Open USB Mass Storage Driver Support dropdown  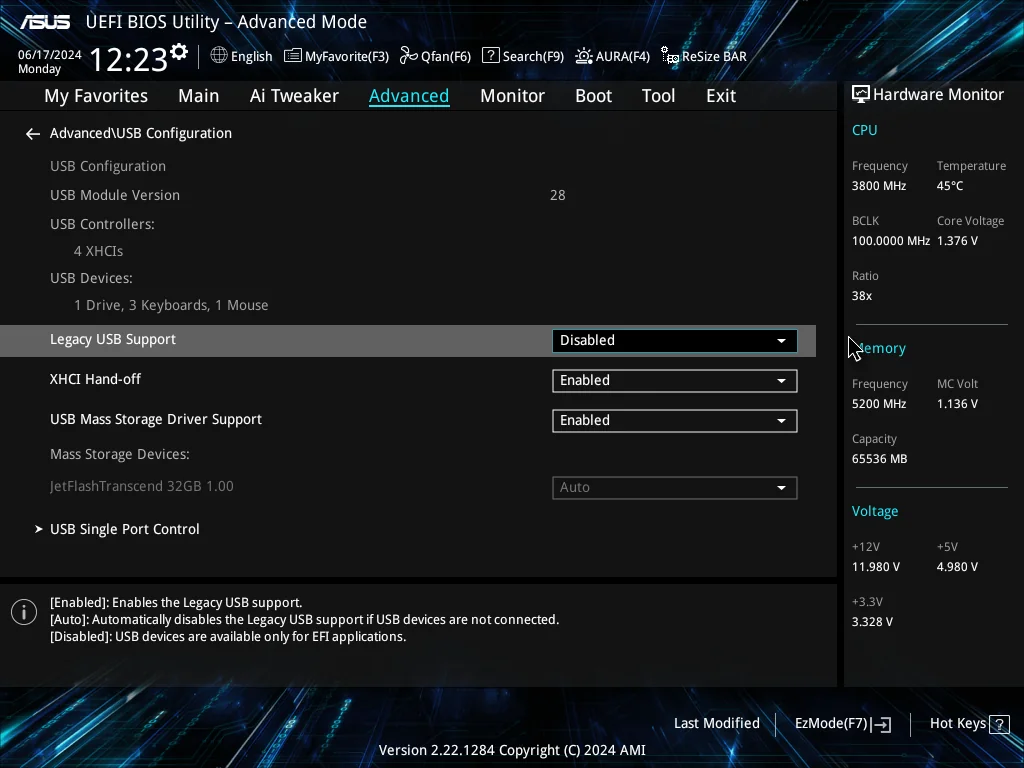click(675, 421)
